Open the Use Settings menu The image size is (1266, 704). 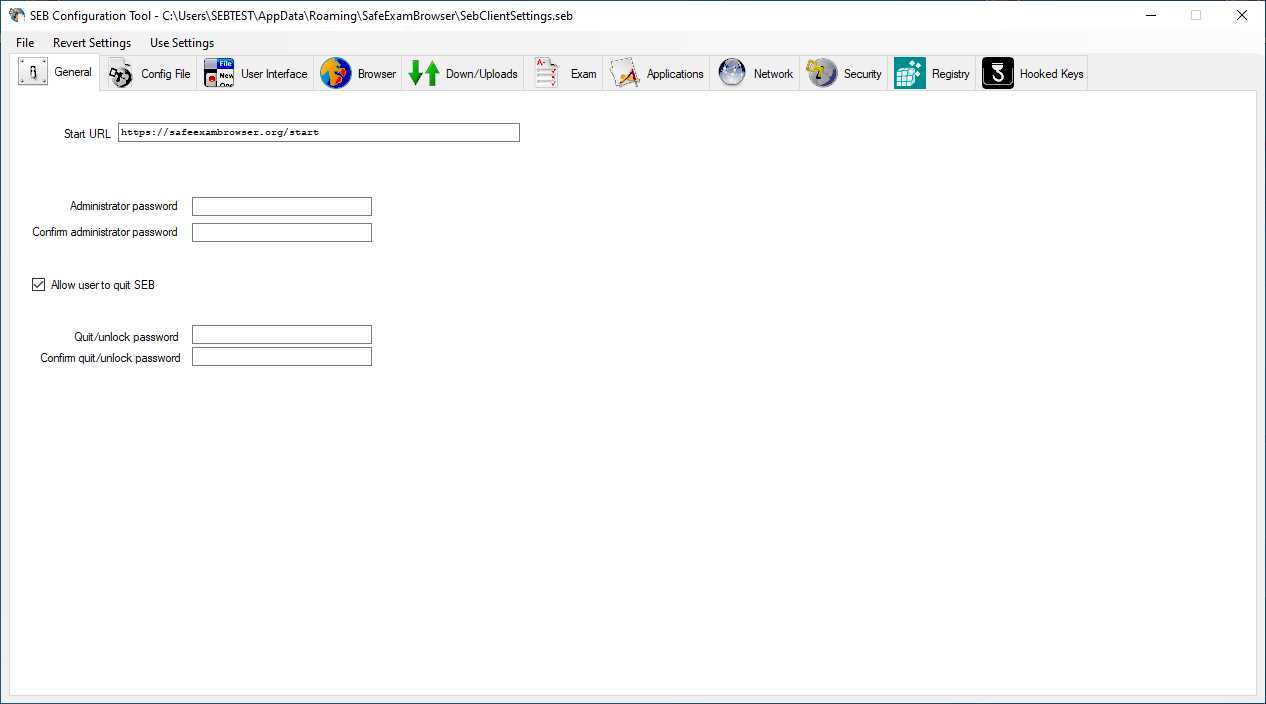point(182,43)
